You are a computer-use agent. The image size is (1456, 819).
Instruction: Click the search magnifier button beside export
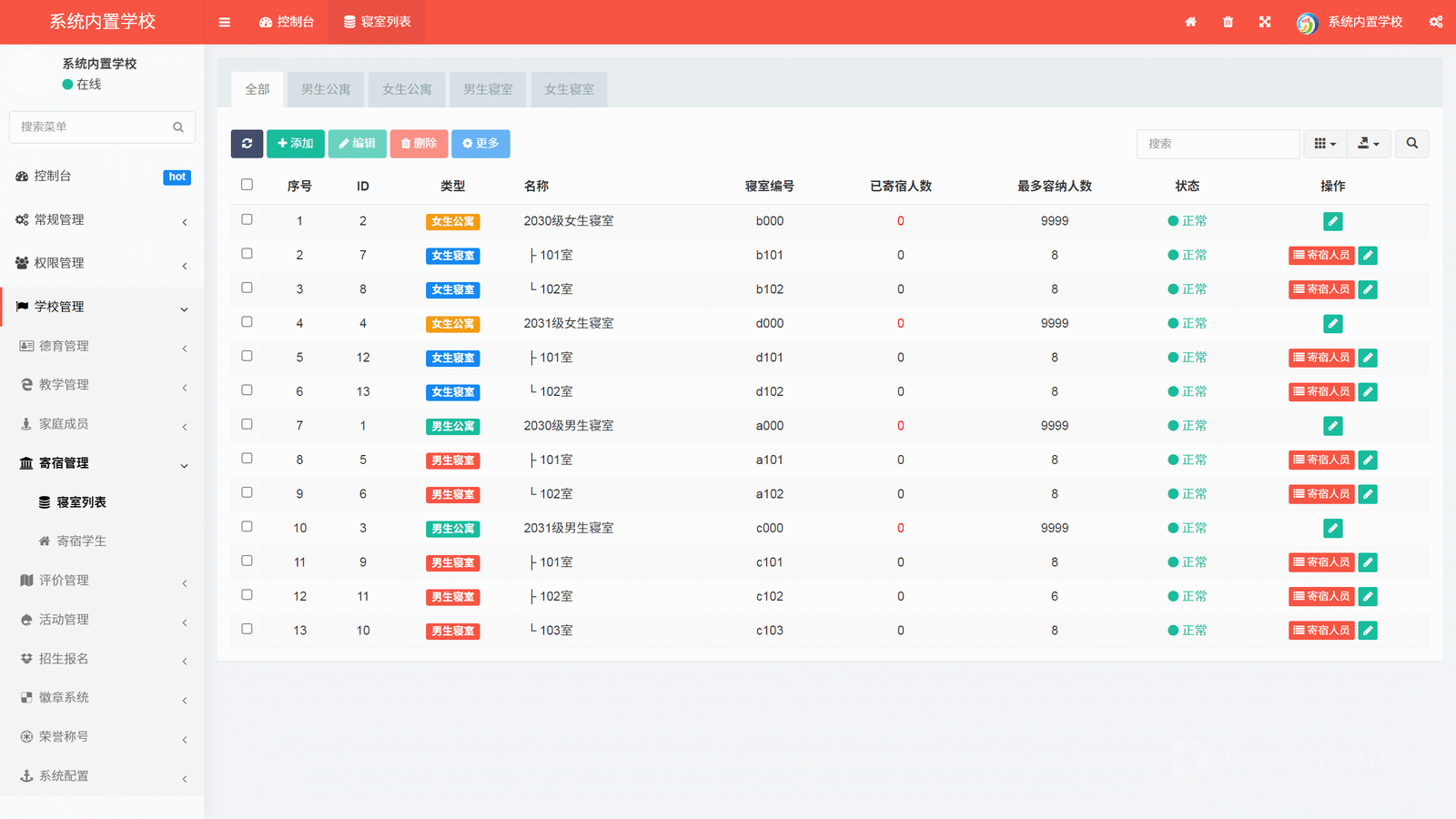(1411, 144)
